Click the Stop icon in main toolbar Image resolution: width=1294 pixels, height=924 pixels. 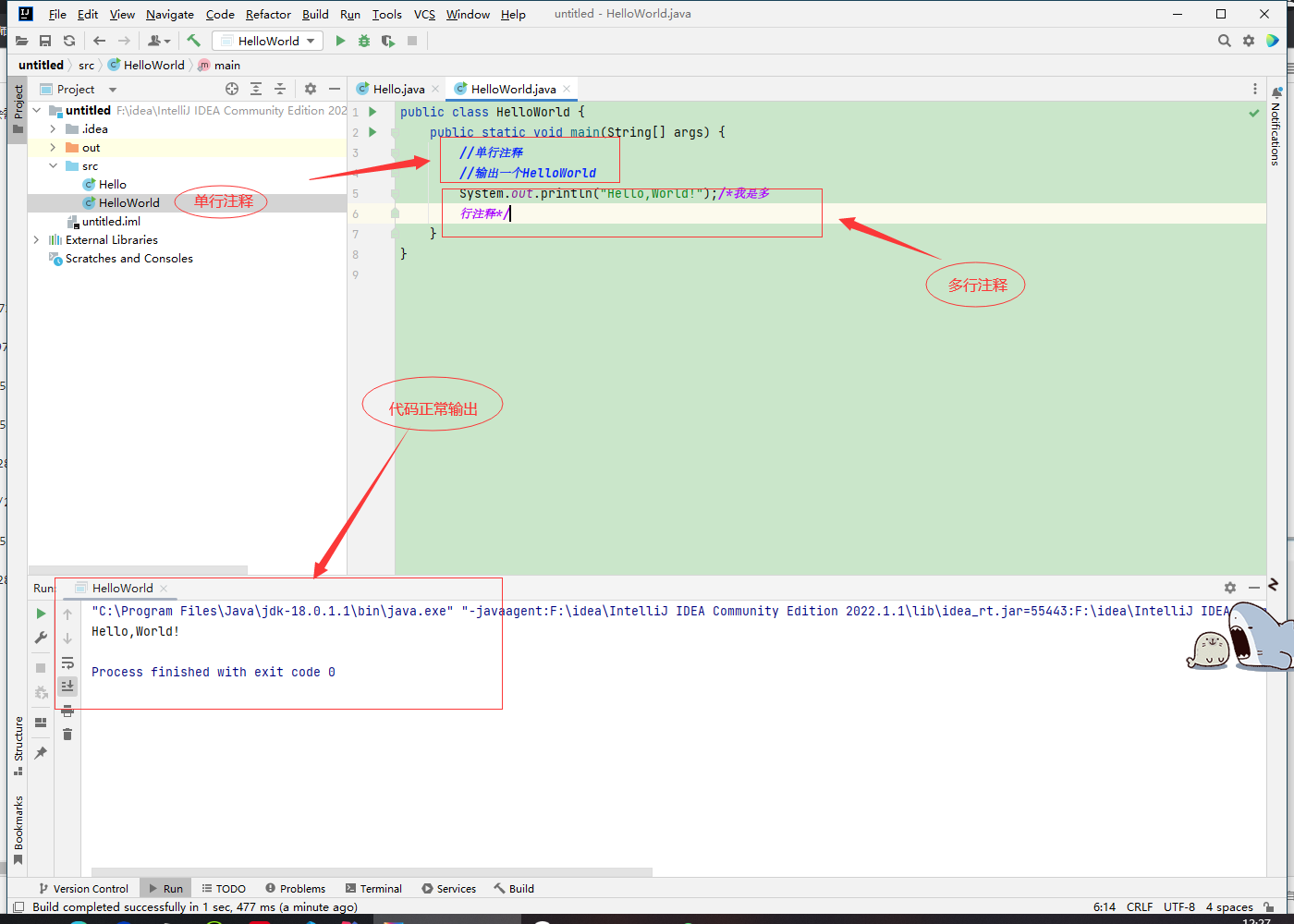point(412,41)
